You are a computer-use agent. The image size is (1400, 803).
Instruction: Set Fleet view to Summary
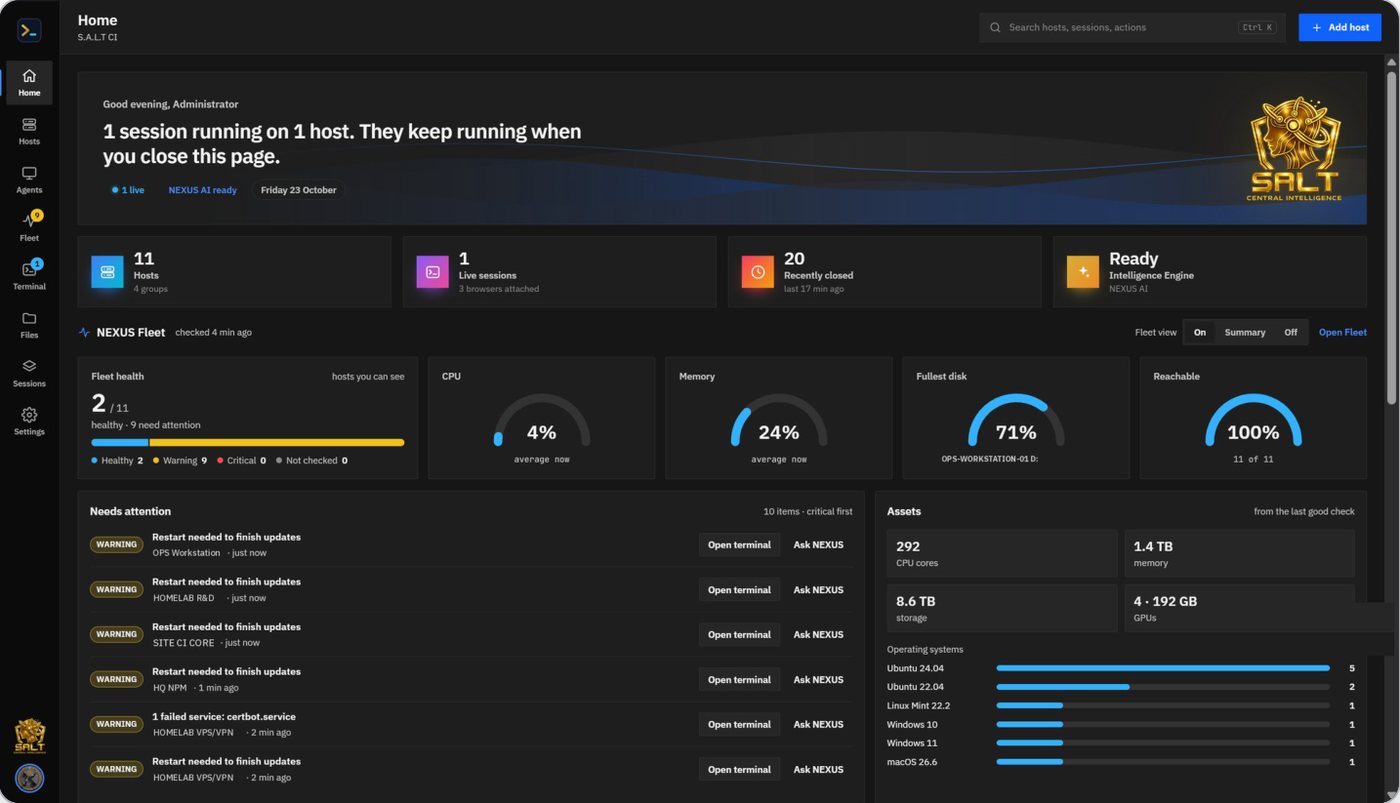click(x=1245, y=332)
